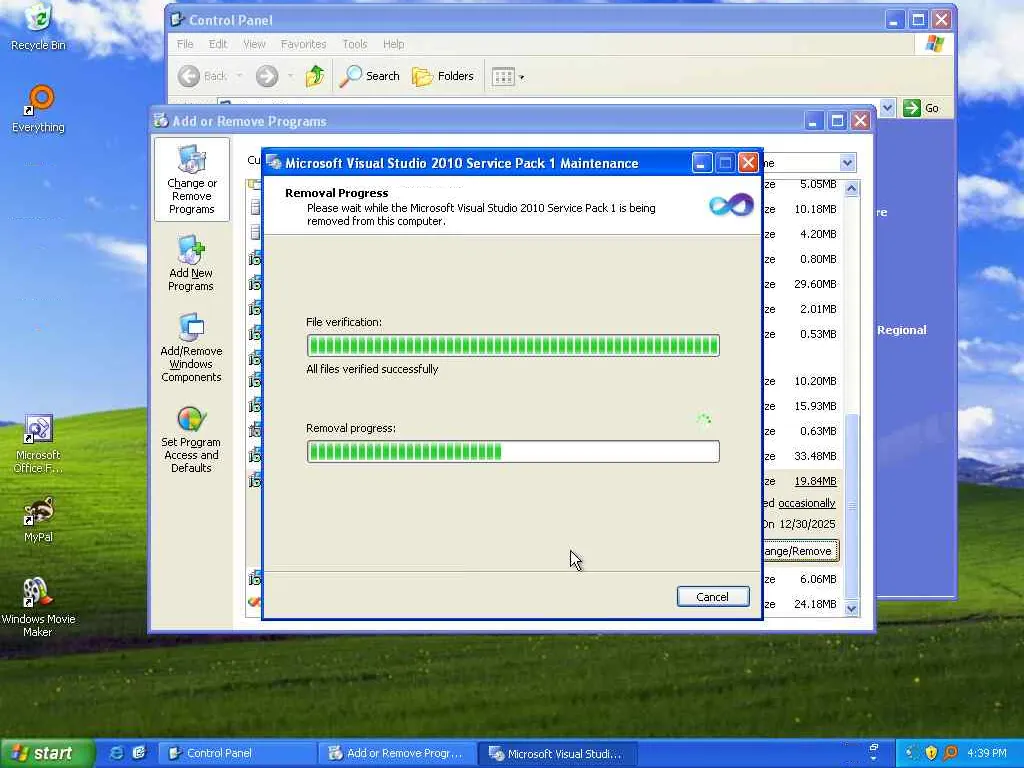Close the Add or Remove Programs window
Screen dimensions: 1024x768
[861, 121]
